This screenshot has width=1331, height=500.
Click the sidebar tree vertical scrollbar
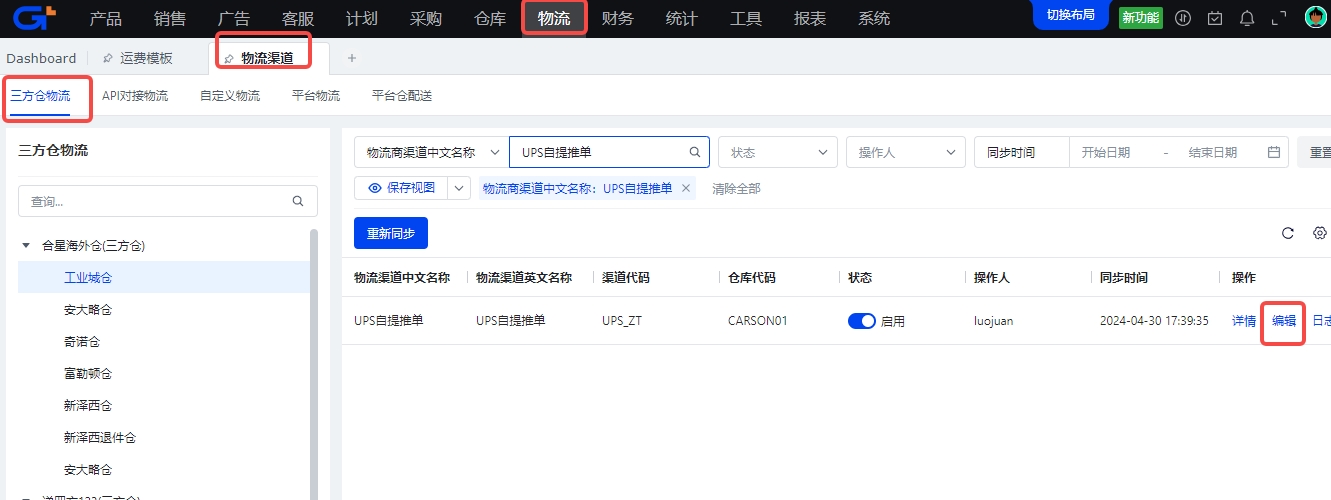(314, 364)
